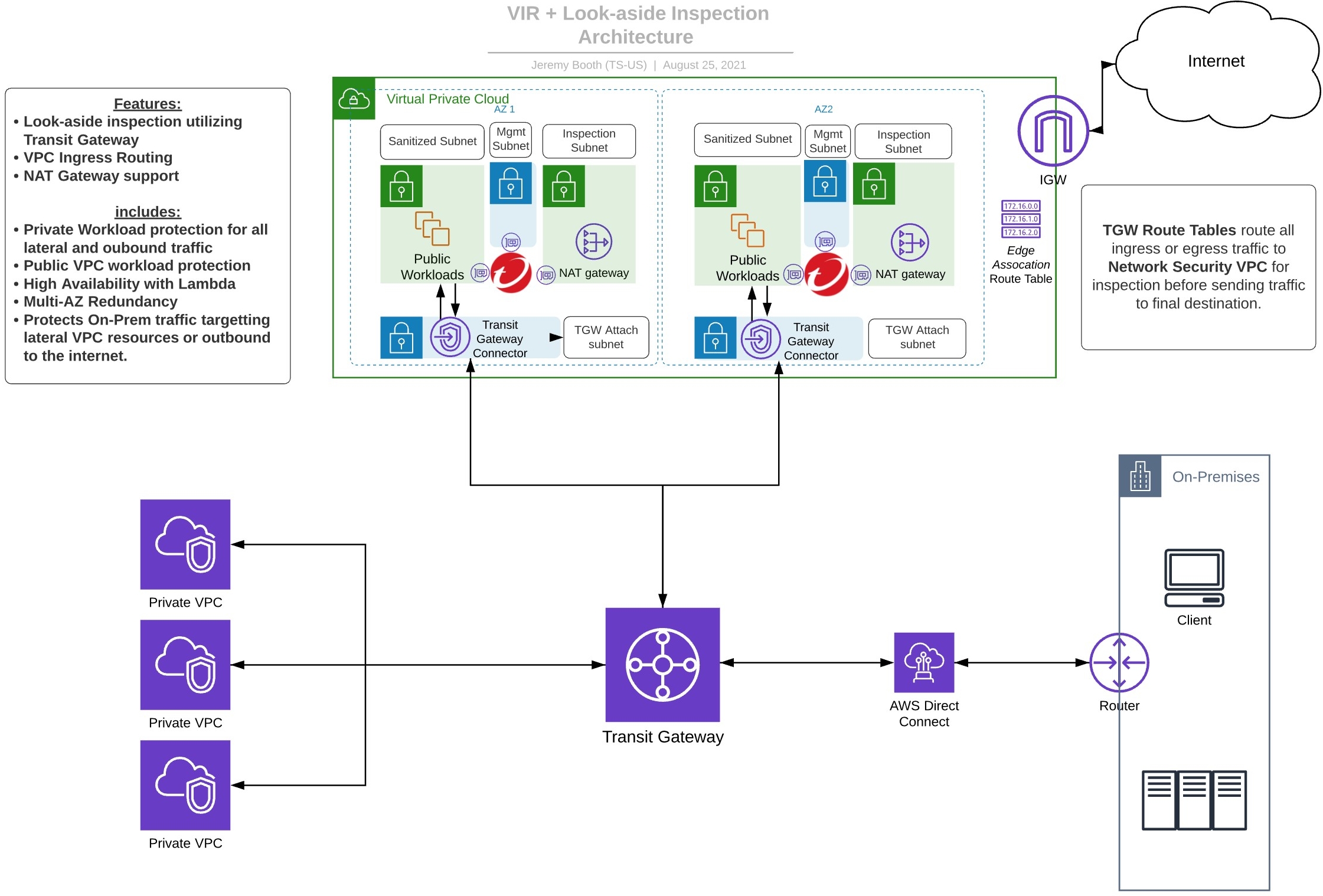Expand the AZ2 dashed boundary section
Image resolution: width=1323 pixels, height=896 pixels.
pos(832,111)
